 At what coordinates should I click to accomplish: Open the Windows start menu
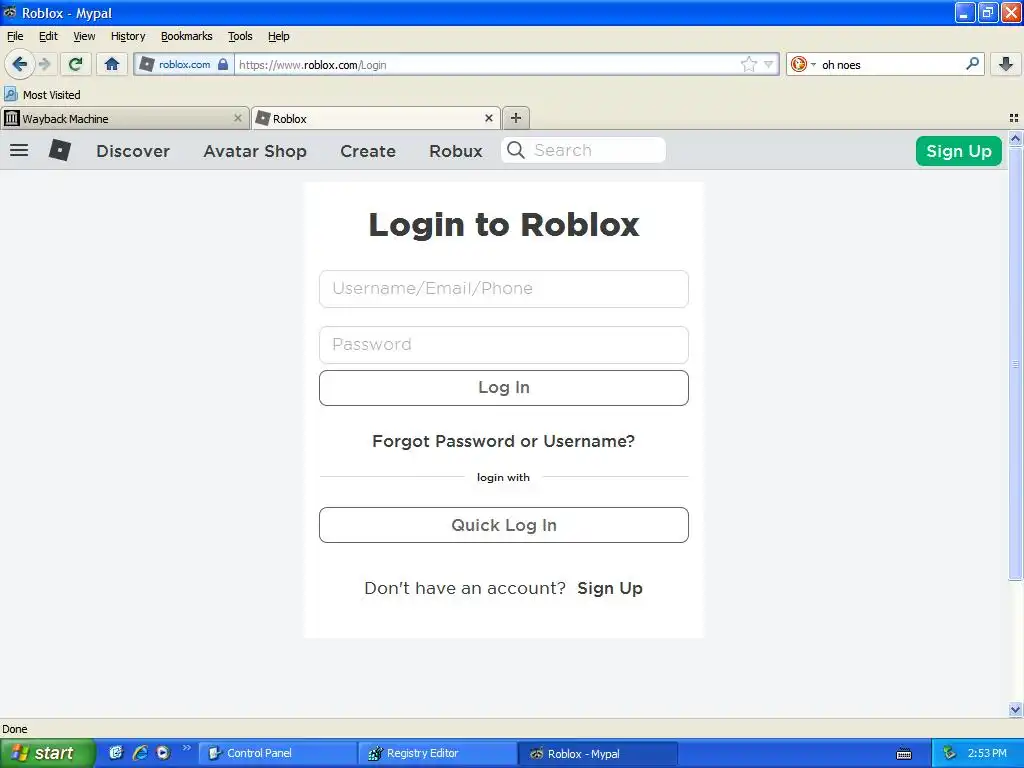(x=47, y=753)
